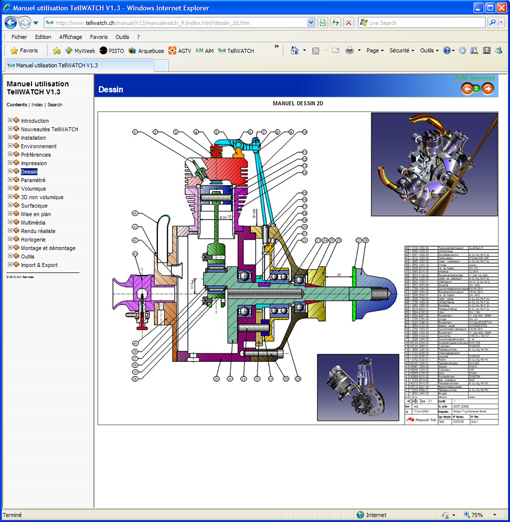
Task: Open the address bar history dropdown
Action: tap(311, 23)
